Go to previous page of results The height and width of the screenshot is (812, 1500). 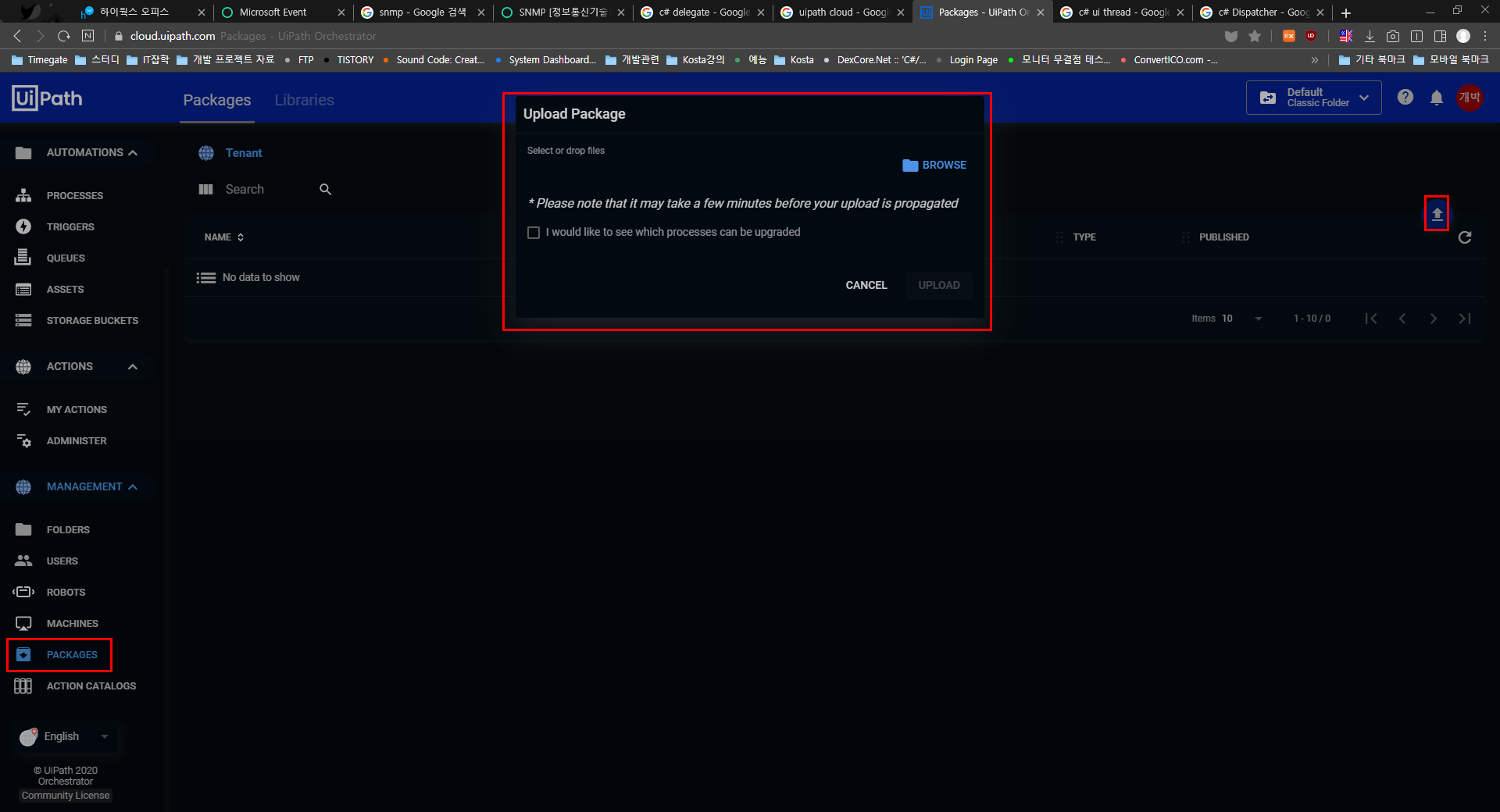(x=1402, y=319)
